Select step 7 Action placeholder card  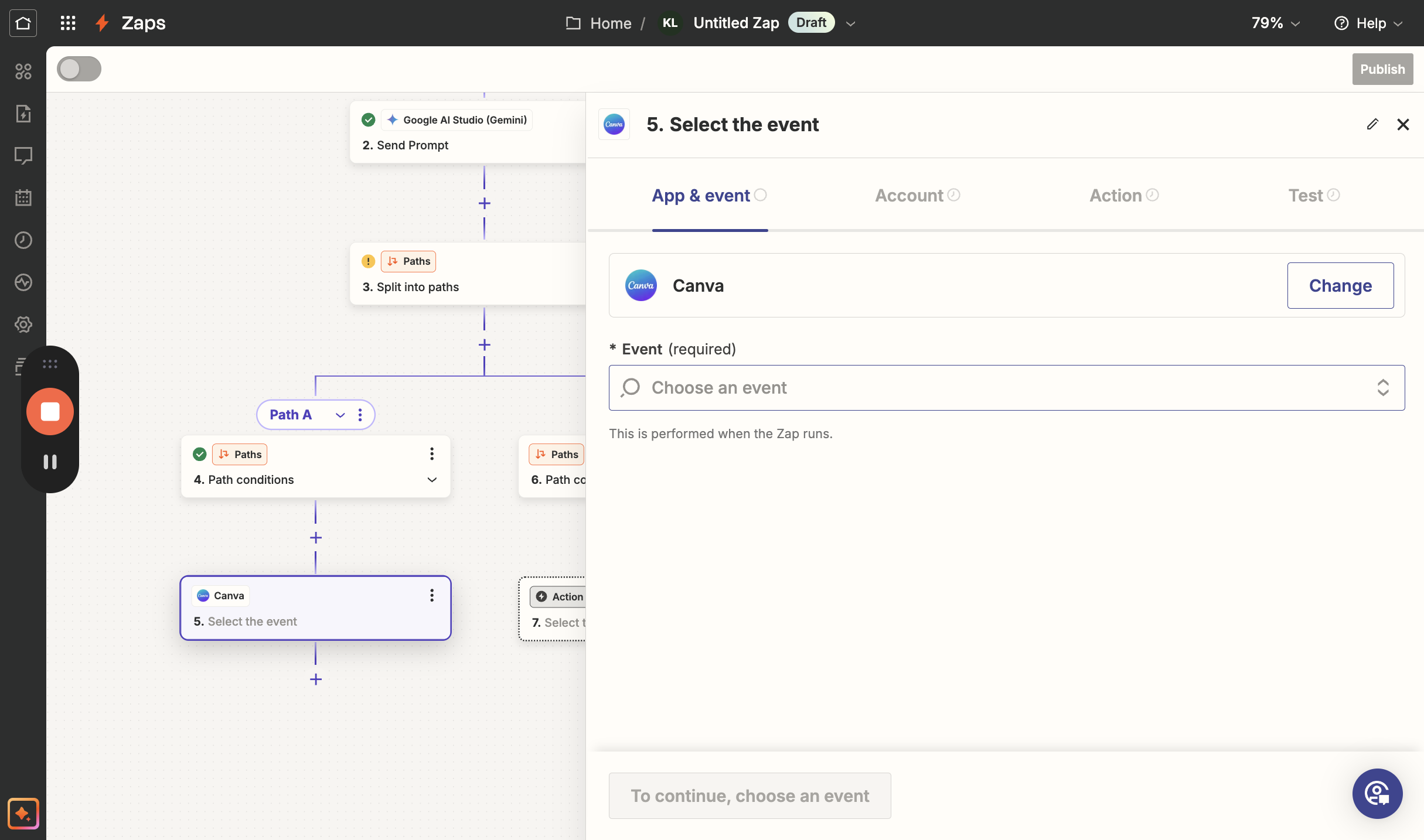pos(552,609)
